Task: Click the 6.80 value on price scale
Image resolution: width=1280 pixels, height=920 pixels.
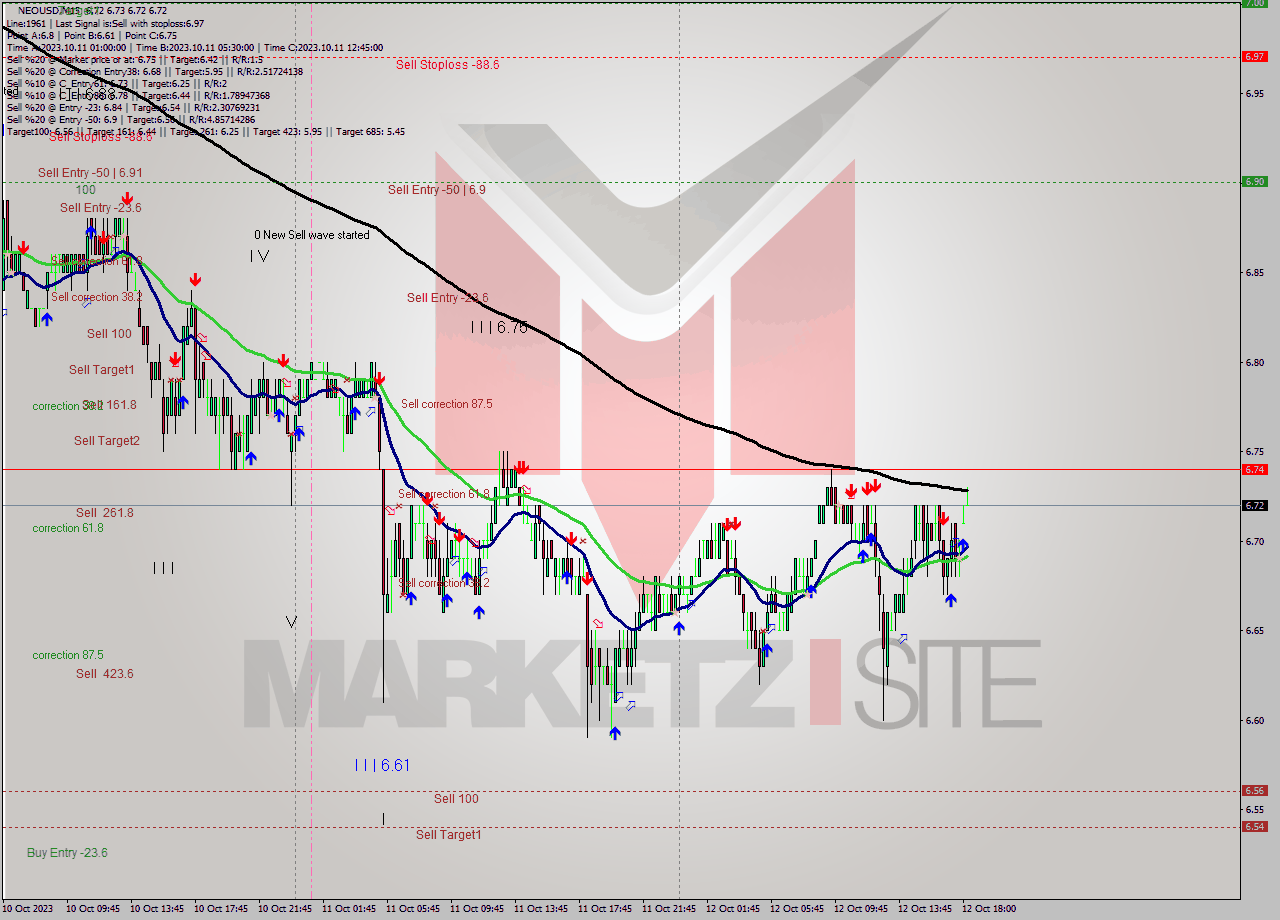Action: pos(1254,363)
